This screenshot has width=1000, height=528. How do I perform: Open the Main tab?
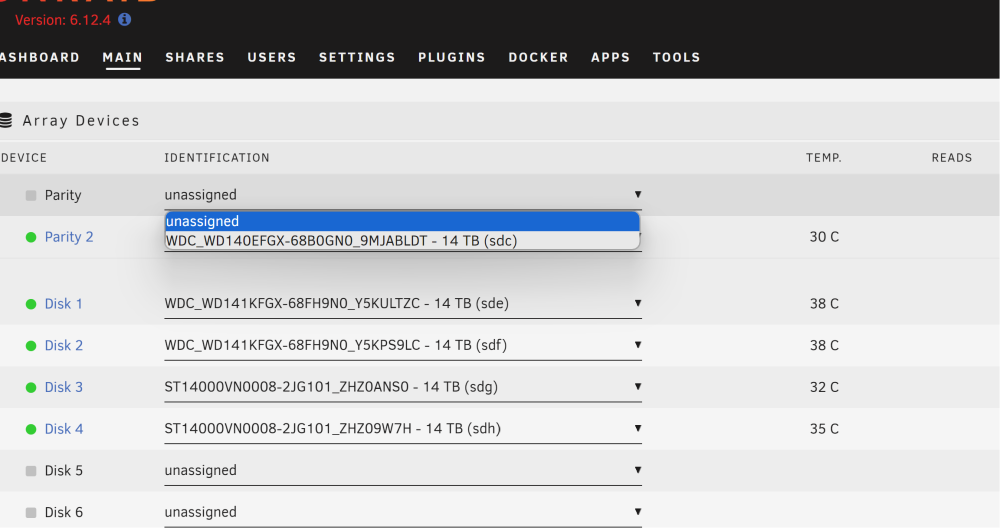[122, 57]
